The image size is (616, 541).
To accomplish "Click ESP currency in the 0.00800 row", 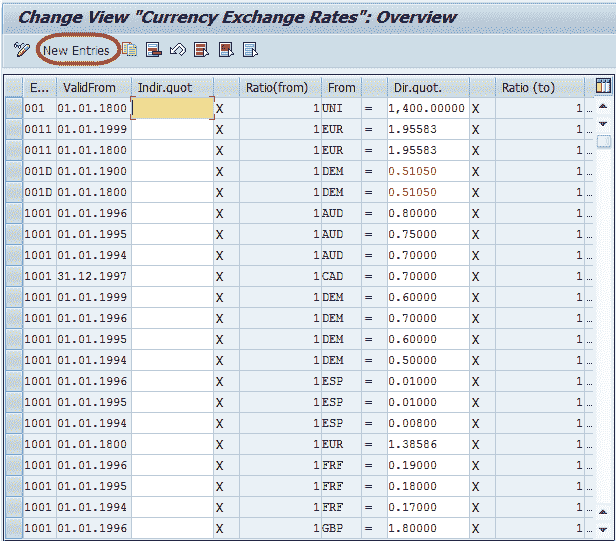I will click(341, 423).
